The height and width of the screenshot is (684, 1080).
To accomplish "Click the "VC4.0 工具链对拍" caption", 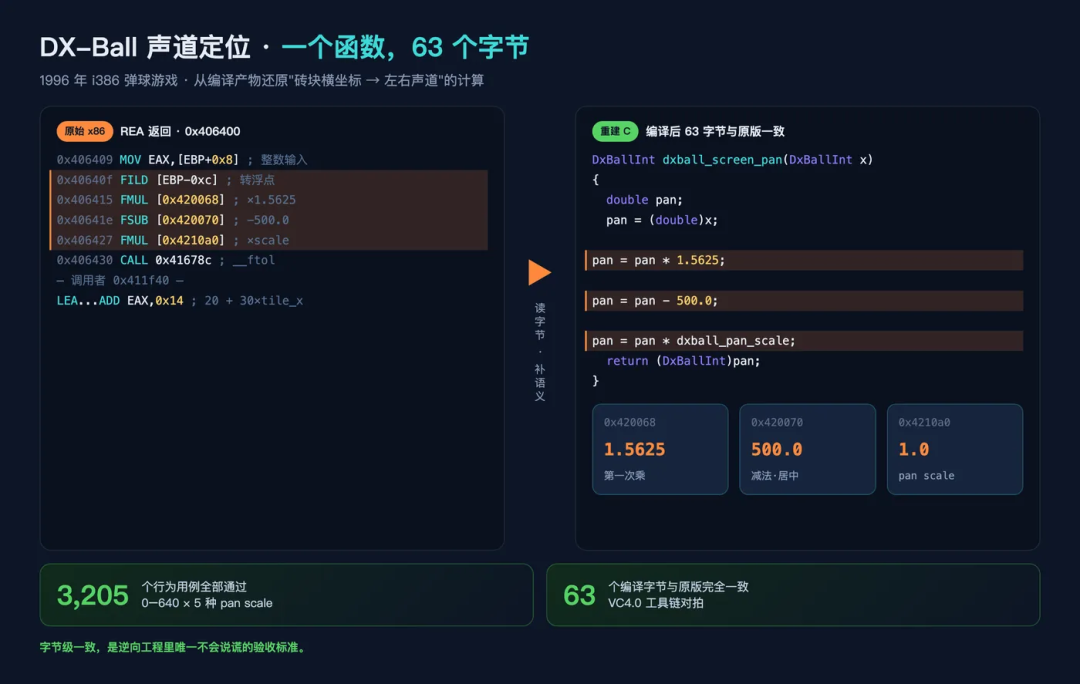I will coord(656,603).
